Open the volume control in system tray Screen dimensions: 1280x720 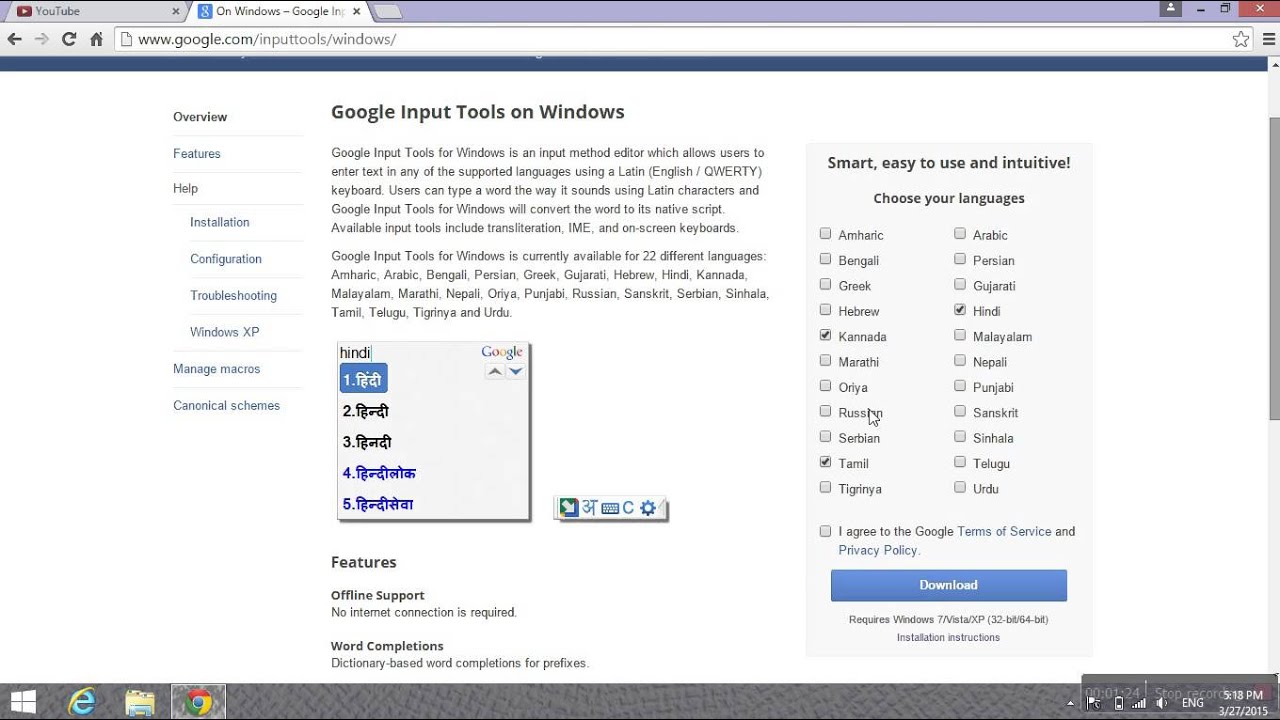point(1161,703)
